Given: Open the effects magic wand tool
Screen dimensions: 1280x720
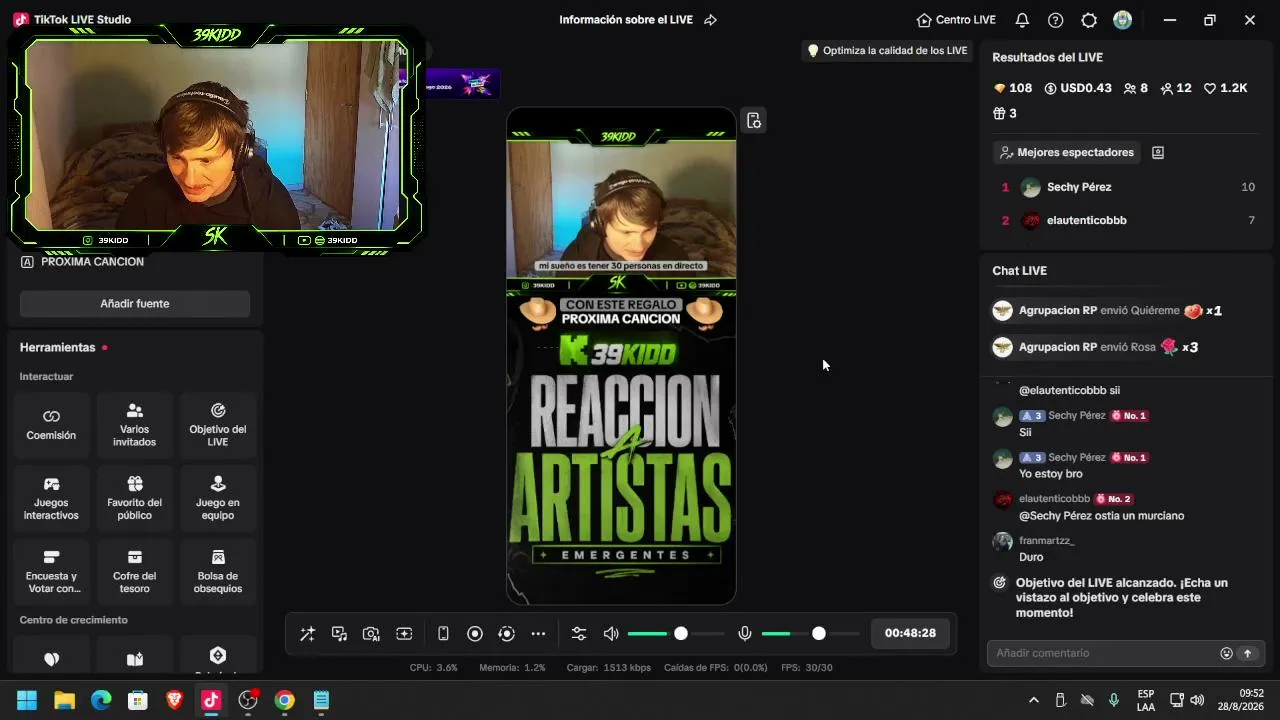Looking at the screenshot, I should (307, 634).
